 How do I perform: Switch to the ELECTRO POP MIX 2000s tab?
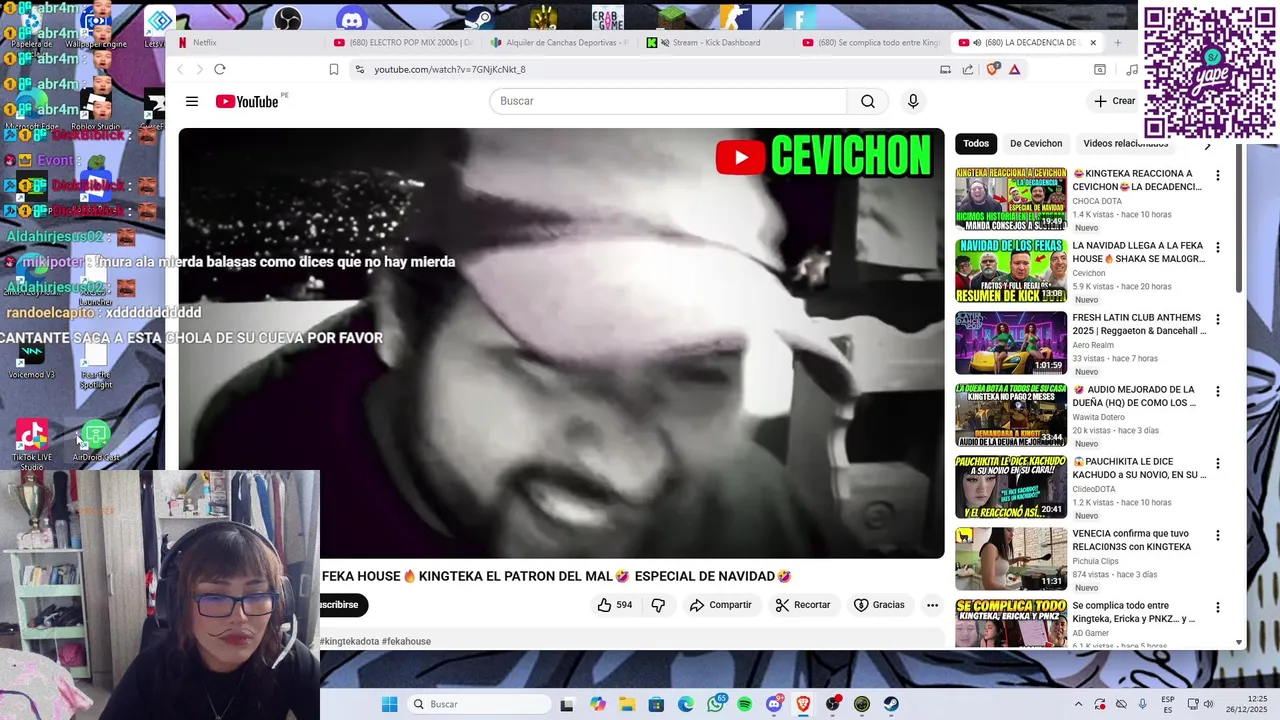pos(402,43)
